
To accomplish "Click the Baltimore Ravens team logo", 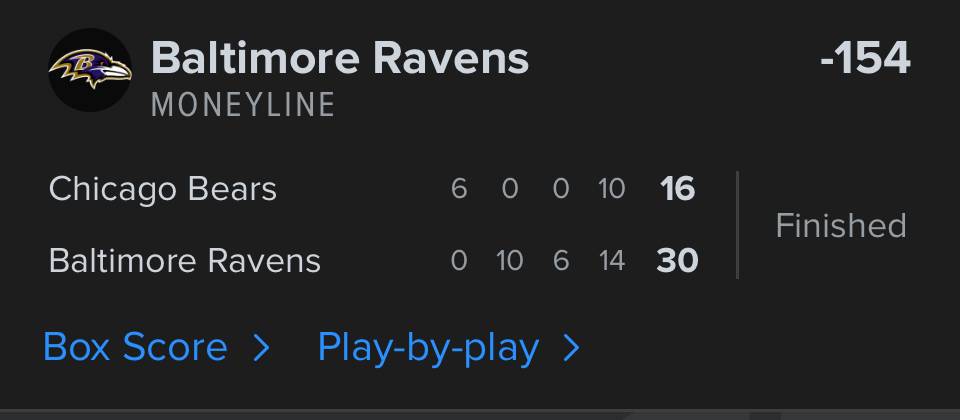I will tap(90, 70).
